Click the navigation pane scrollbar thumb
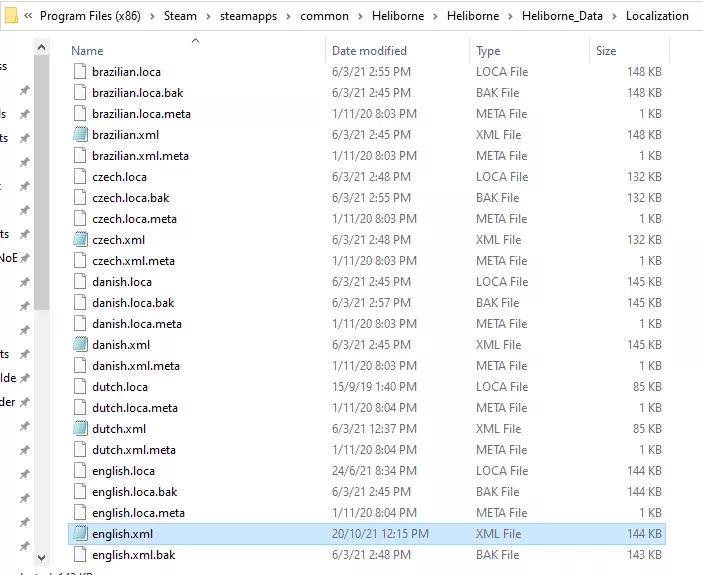The height and width of the screenshot is (575, 703). pos(41,182)
